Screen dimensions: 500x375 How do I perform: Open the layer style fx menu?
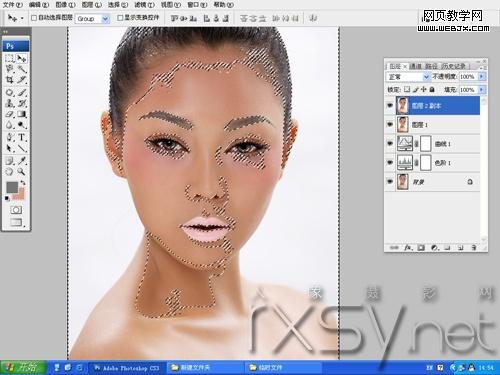pyautogui.click(x=408, y=248)
